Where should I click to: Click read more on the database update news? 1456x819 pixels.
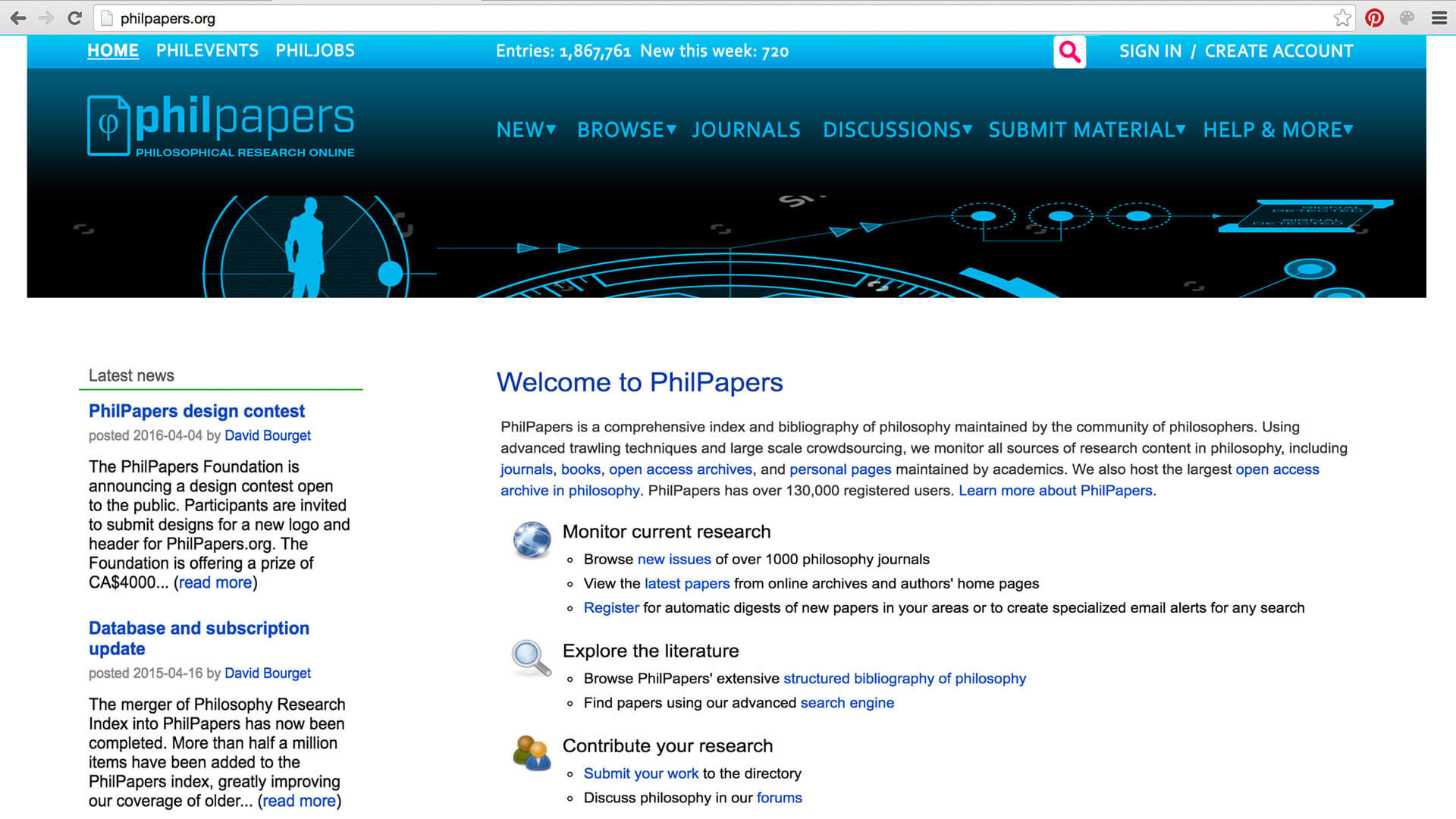click(300, 801)
